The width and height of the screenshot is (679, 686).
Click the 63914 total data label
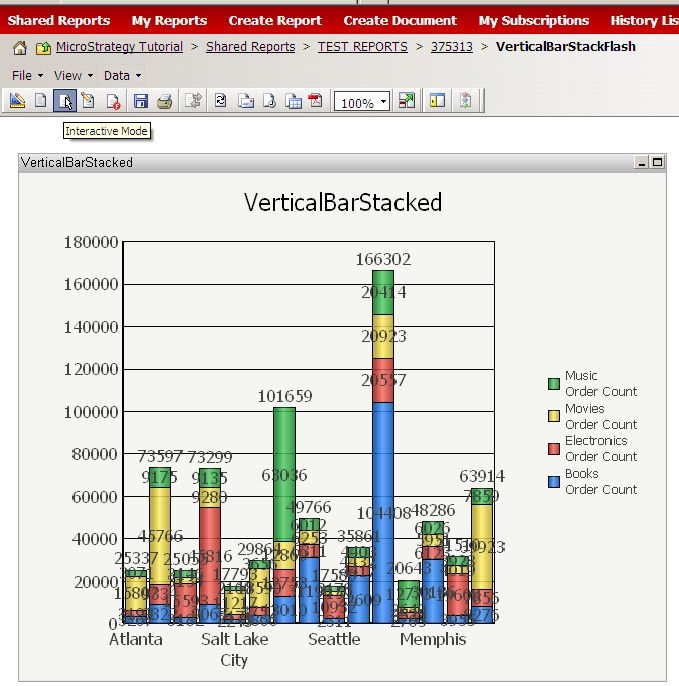click(482, 476)
